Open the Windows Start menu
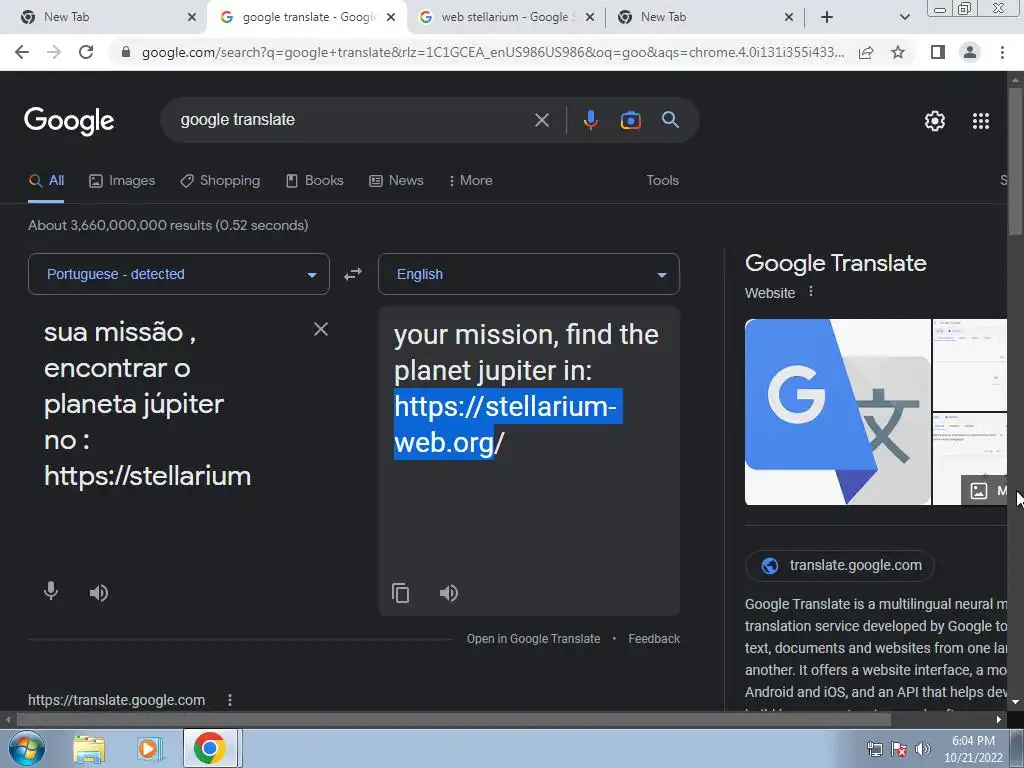Viewport: 1024px width, 768px height. (x=25, y=748)
